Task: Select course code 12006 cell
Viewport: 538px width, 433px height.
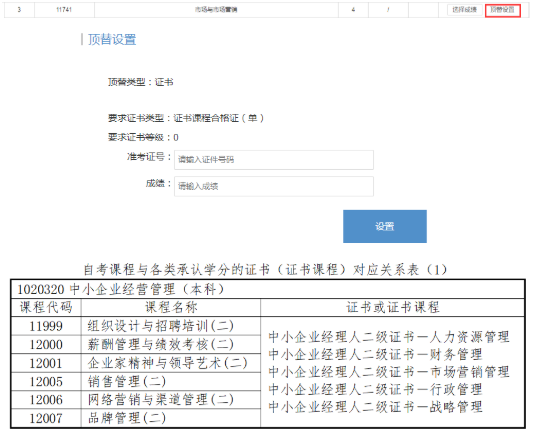Action: pos(46,400)
